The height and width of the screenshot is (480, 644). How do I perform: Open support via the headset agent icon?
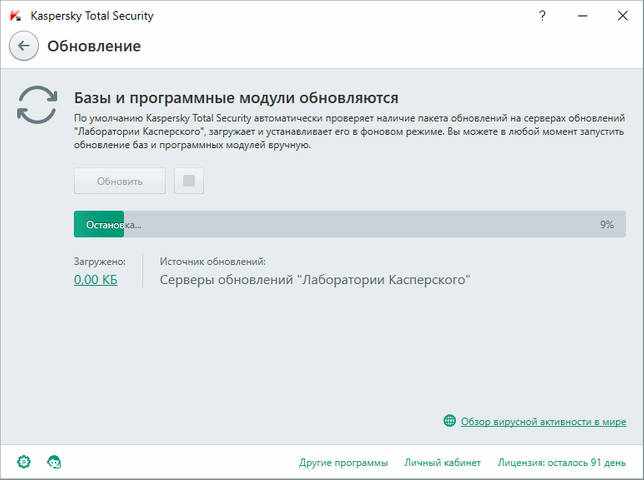pos(54,462)
